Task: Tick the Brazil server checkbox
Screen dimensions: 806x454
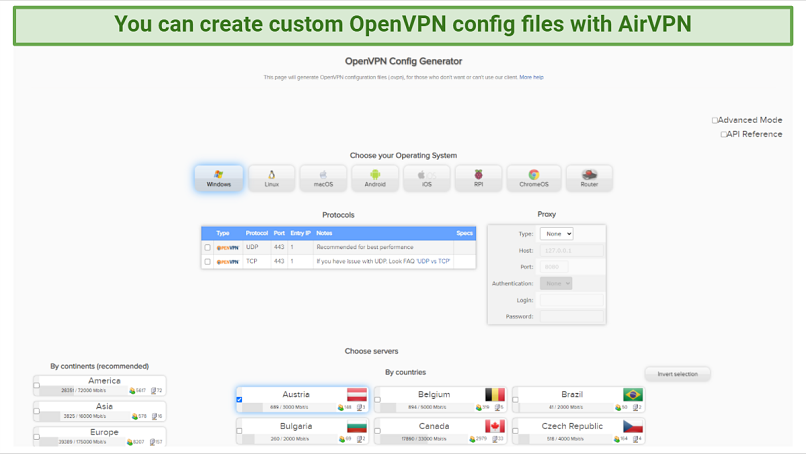Action: [x=515, y=399]
